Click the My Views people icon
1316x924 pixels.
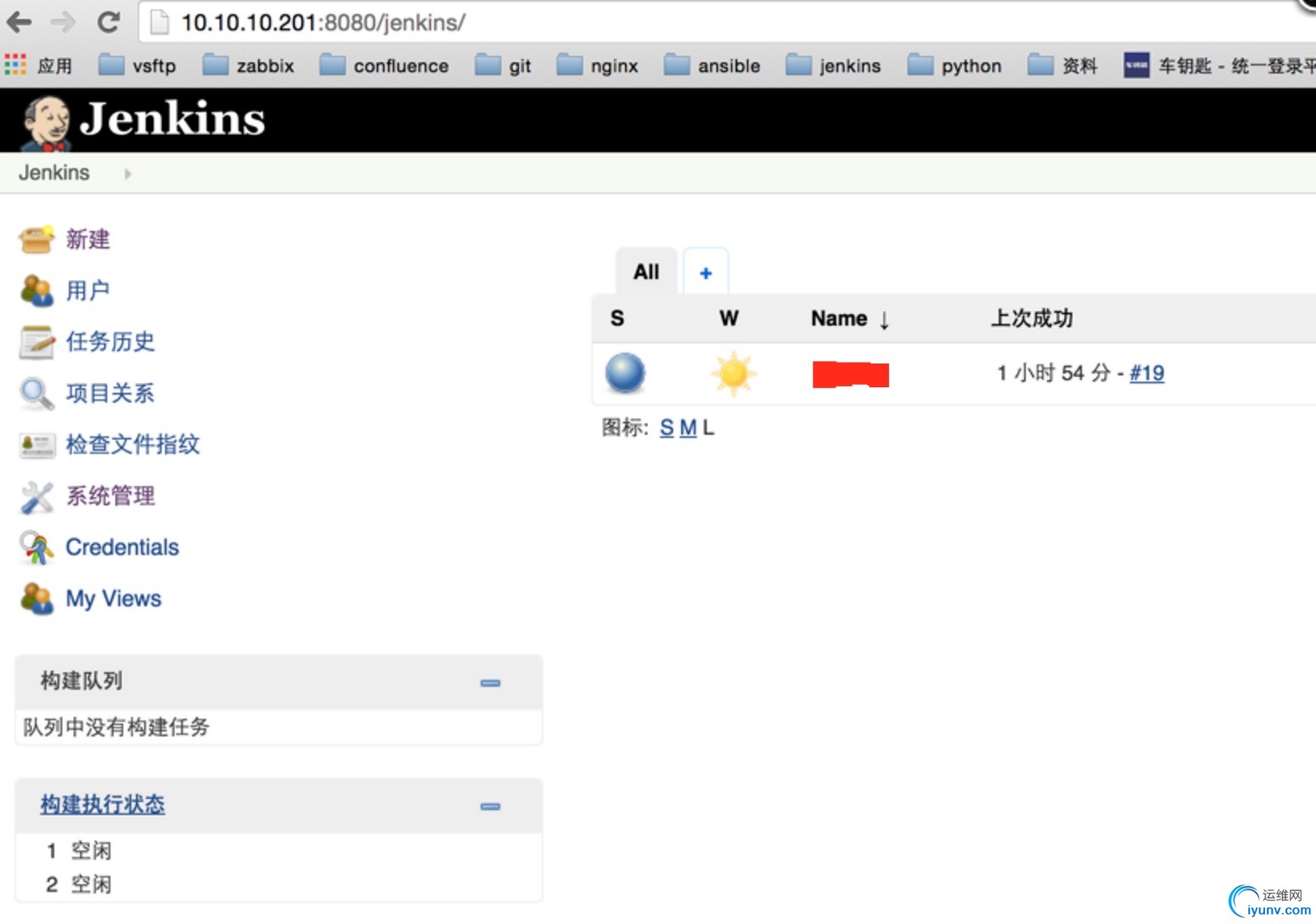point(37,599)
